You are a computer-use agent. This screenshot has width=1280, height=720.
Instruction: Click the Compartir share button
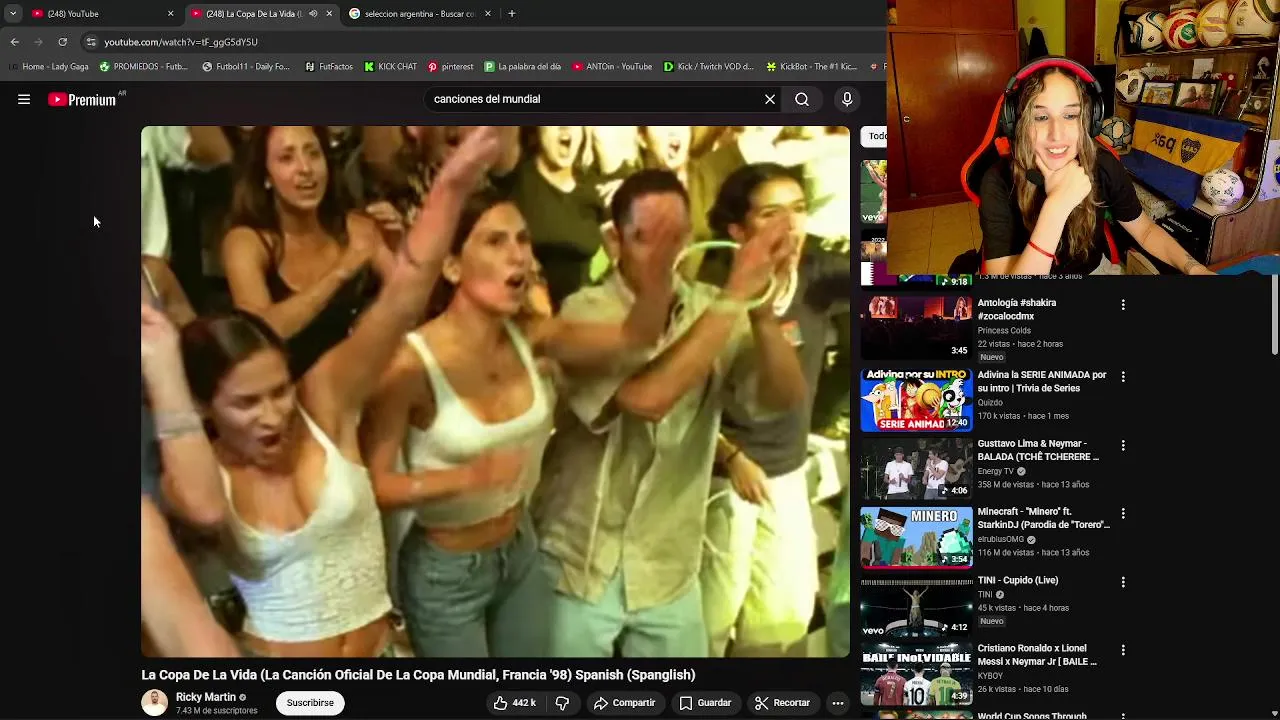tap(624, 703)
